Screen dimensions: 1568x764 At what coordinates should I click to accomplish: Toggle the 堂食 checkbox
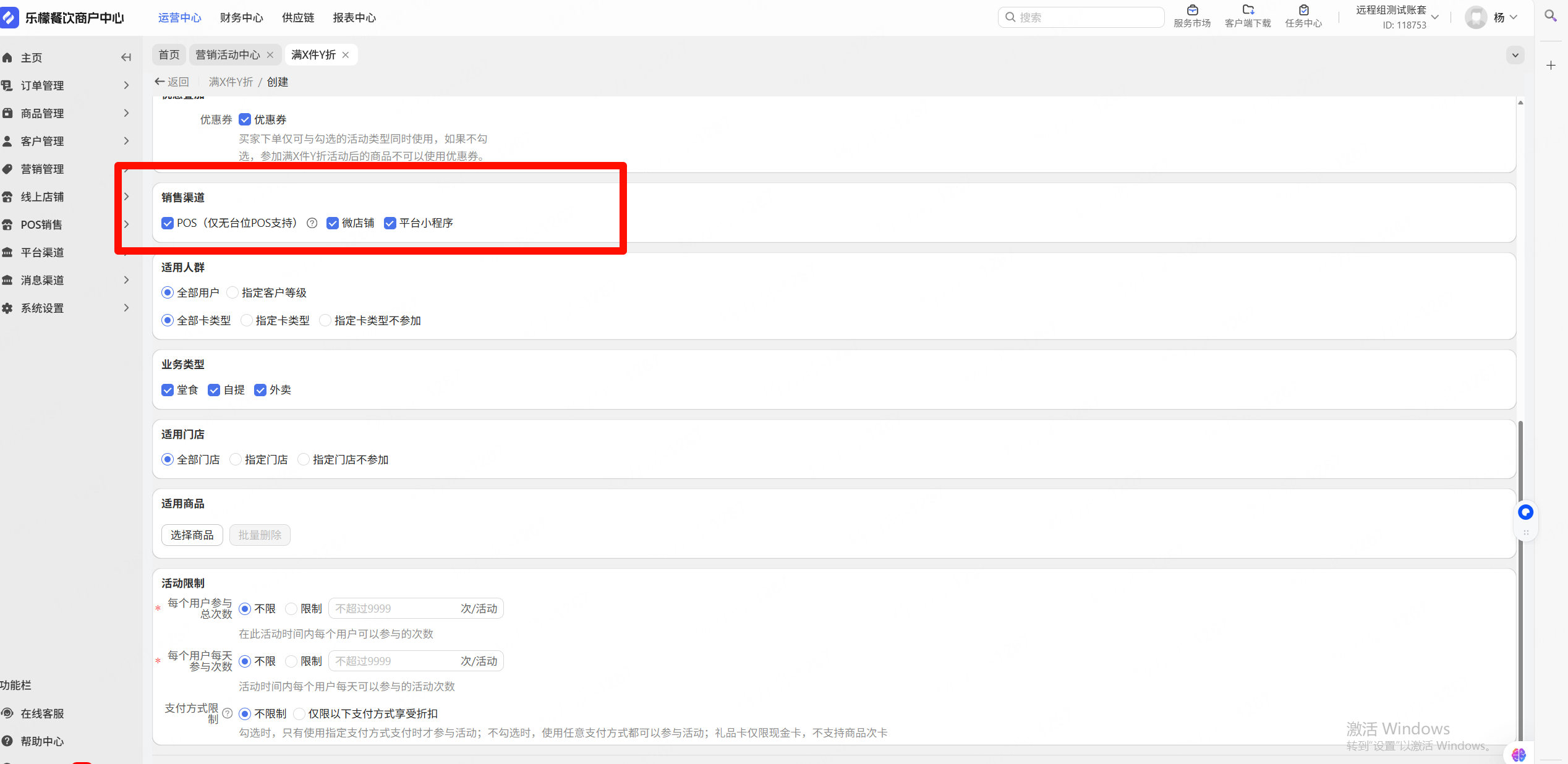pyautogui.click(x=168, y=390)
